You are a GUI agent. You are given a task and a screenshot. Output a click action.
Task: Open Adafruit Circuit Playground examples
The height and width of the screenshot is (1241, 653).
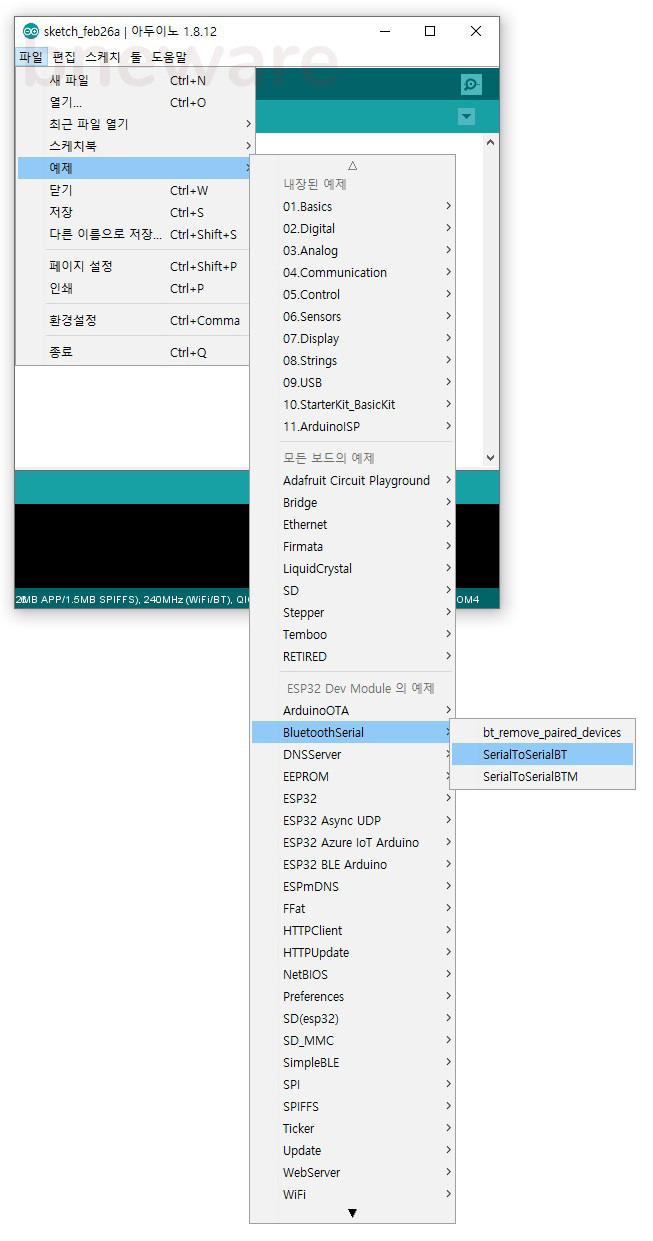point(352,480)
